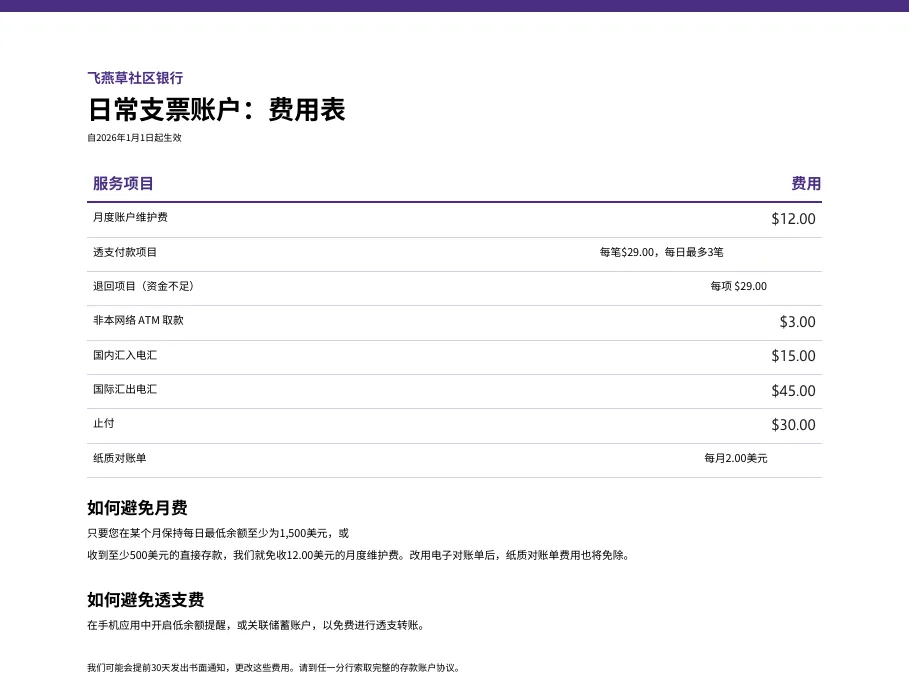Click the $3.00 fee value
The image size is (909, 700).
[797, 322]
